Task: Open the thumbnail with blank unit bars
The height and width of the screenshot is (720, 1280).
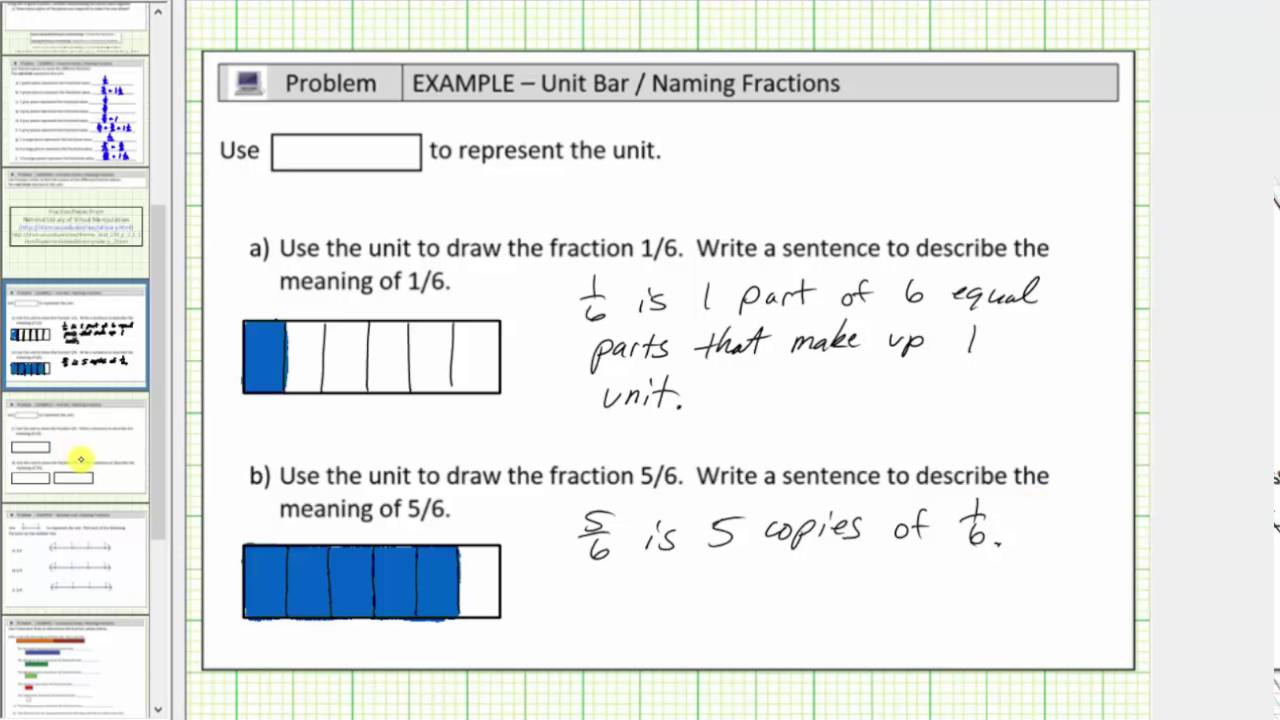Action: click(x=76, y=447)
